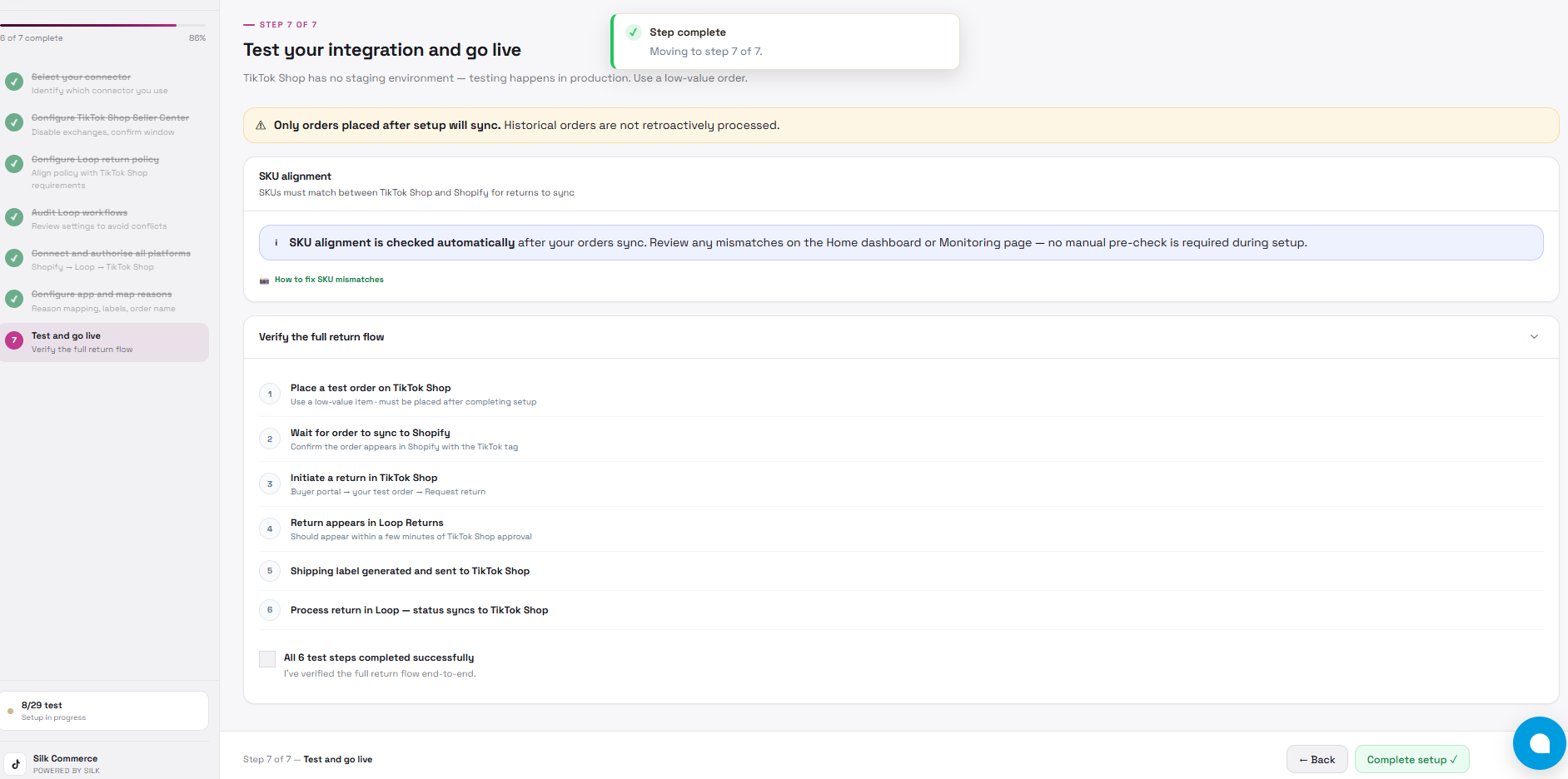Collapse the Verify the full return flow section
This screenshot has height=779, width=1568.
click(1534, 337)
